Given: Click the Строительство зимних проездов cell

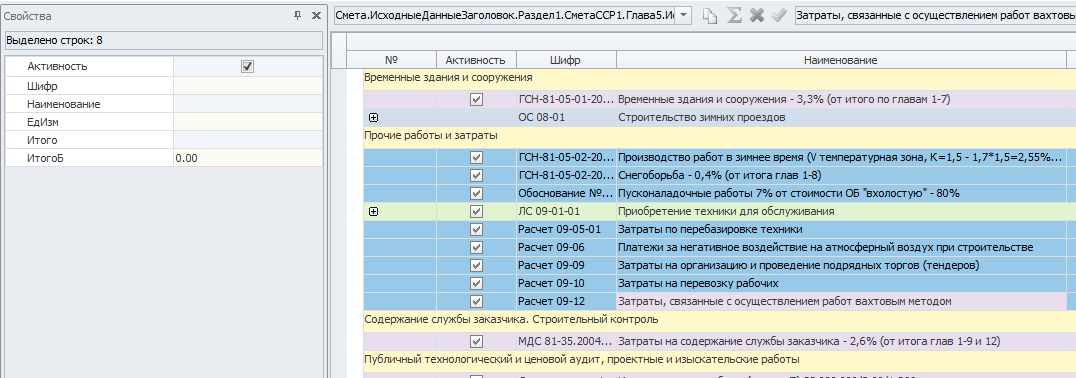Looking at the screenshot, I should click(x=841, y=117).
